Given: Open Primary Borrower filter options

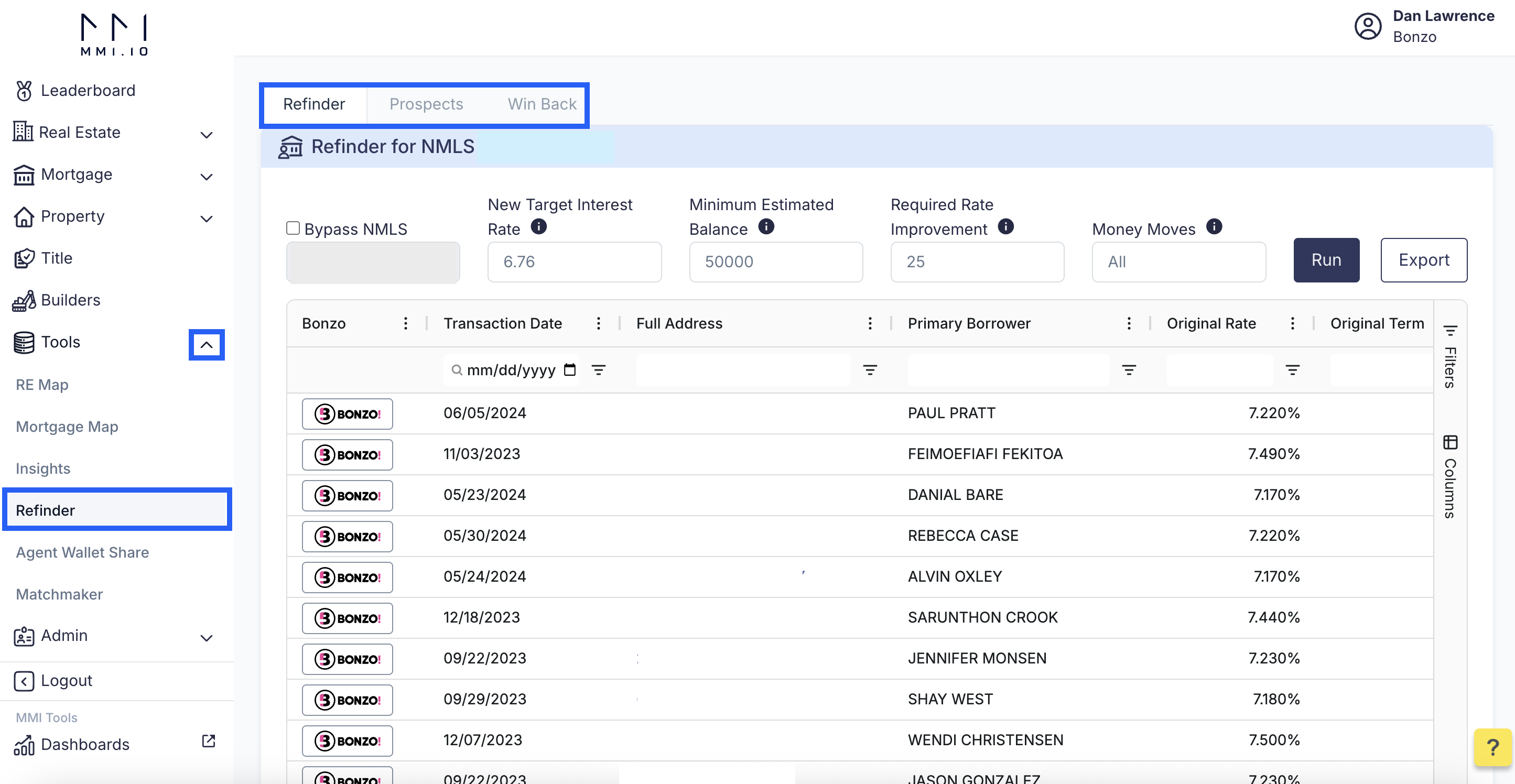Looking at the screenshot, I should 1129,370.
